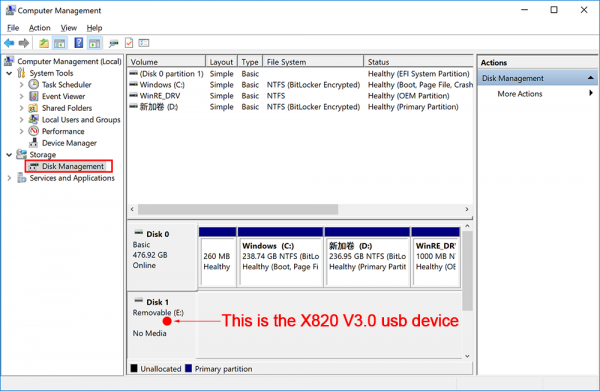Viewport: 600px width, 391px height.
Task: Click the Computer Management (Local) root icon
Action: [x=9, y=61]
